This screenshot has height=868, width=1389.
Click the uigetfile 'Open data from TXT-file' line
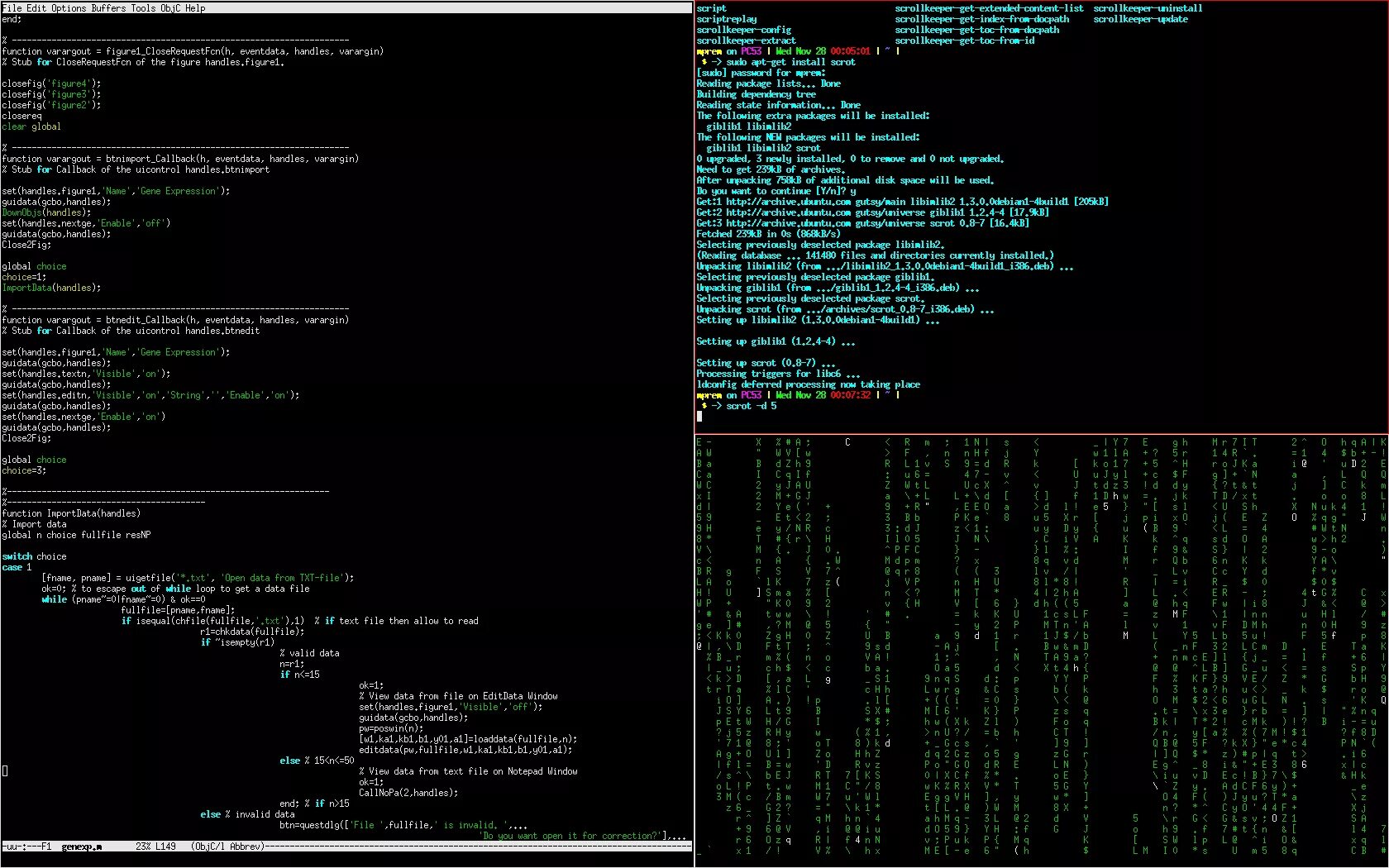point(198,578)
